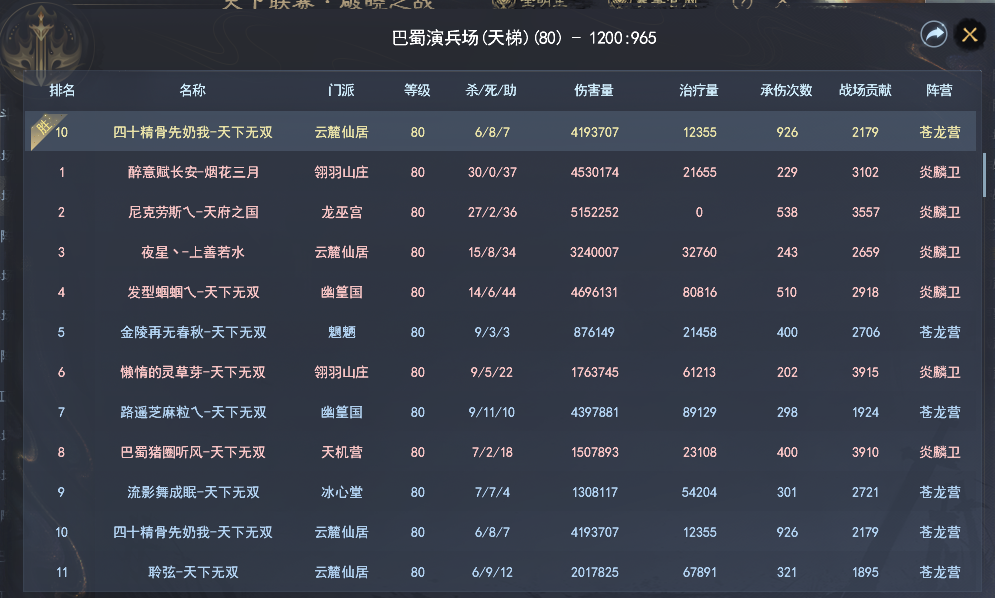Click contribution value 3557
995x598 pixels.
pyautogui.click(x=866, y=212)
